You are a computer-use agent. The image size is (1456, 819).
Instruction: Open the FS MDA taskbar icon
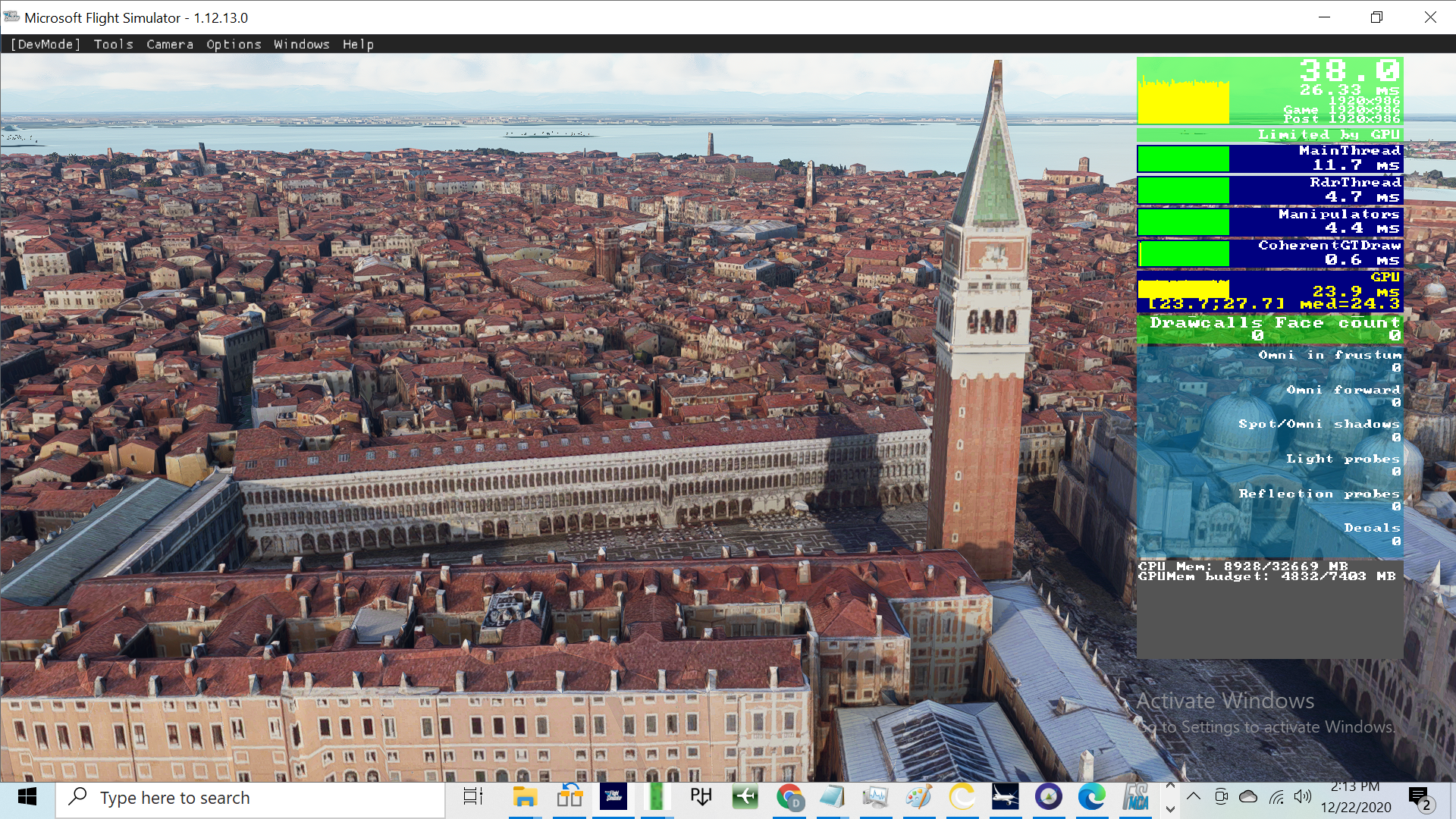click(1136, 797)
